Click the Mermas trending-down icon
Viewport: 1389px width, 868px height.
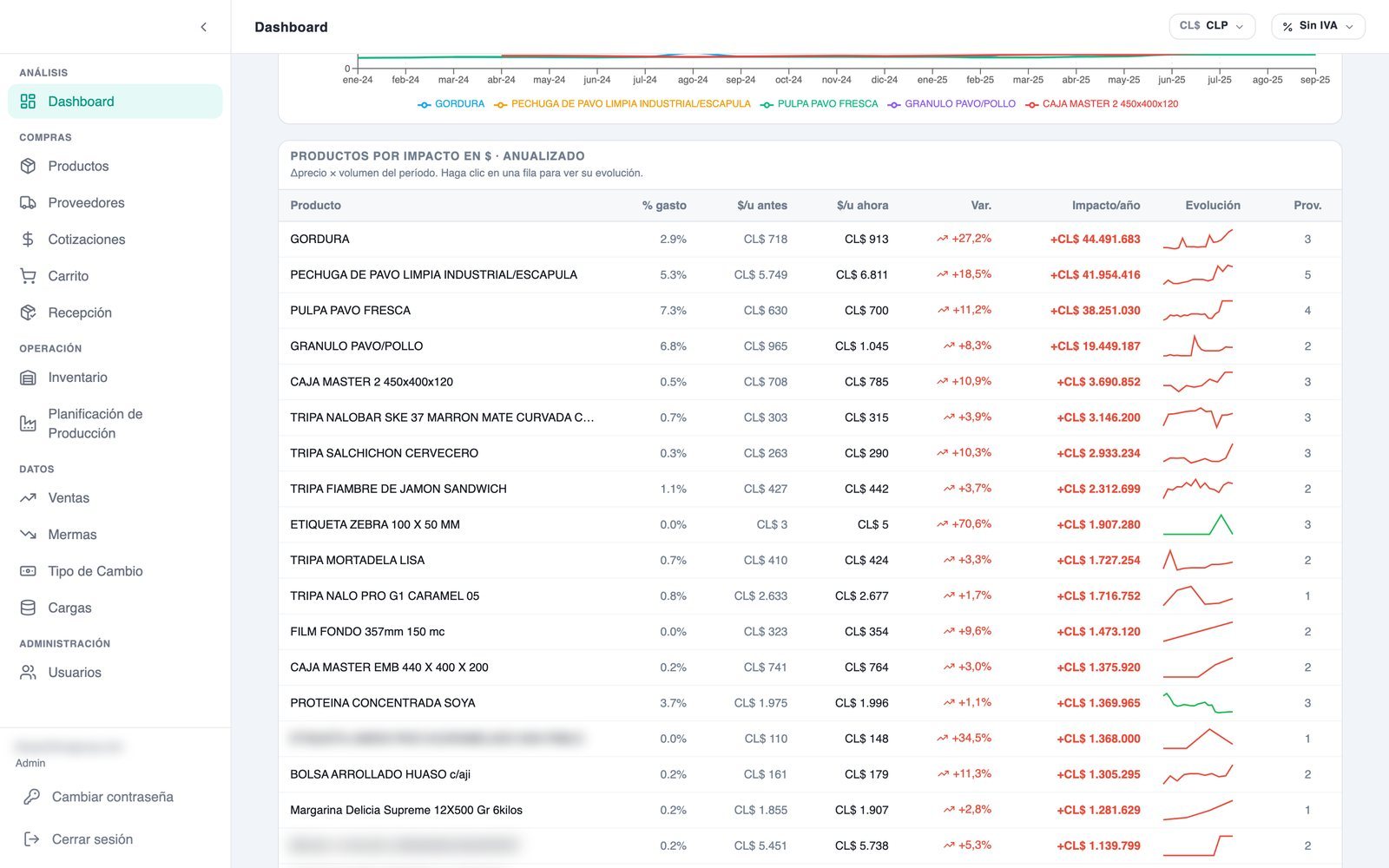[x=28, y=535]
